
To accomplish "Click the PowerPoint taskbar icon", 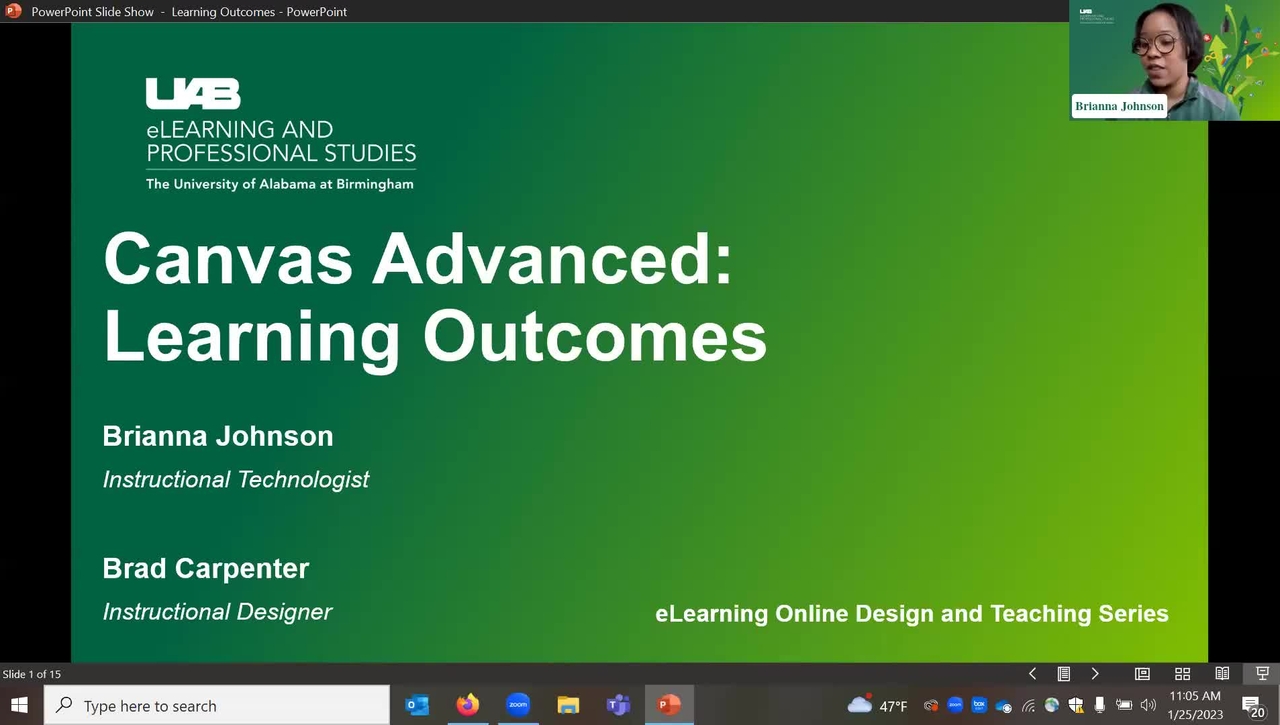I will (x=668, y=705).
